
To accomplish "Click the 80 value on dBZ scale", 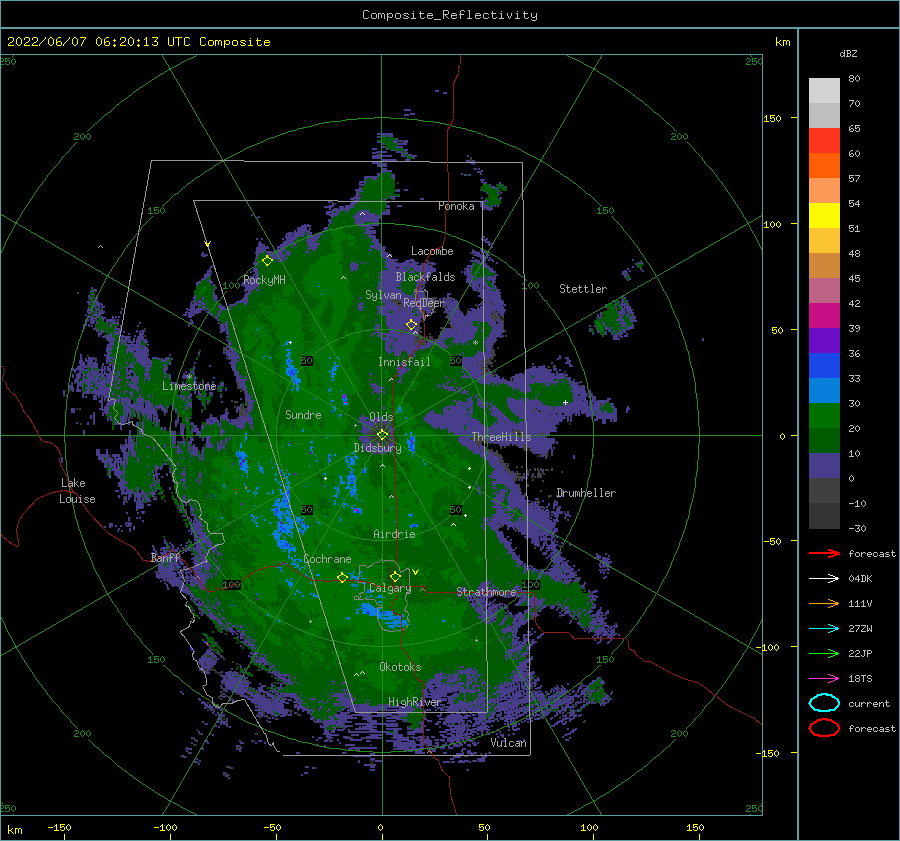I will (x=854, y=78).
